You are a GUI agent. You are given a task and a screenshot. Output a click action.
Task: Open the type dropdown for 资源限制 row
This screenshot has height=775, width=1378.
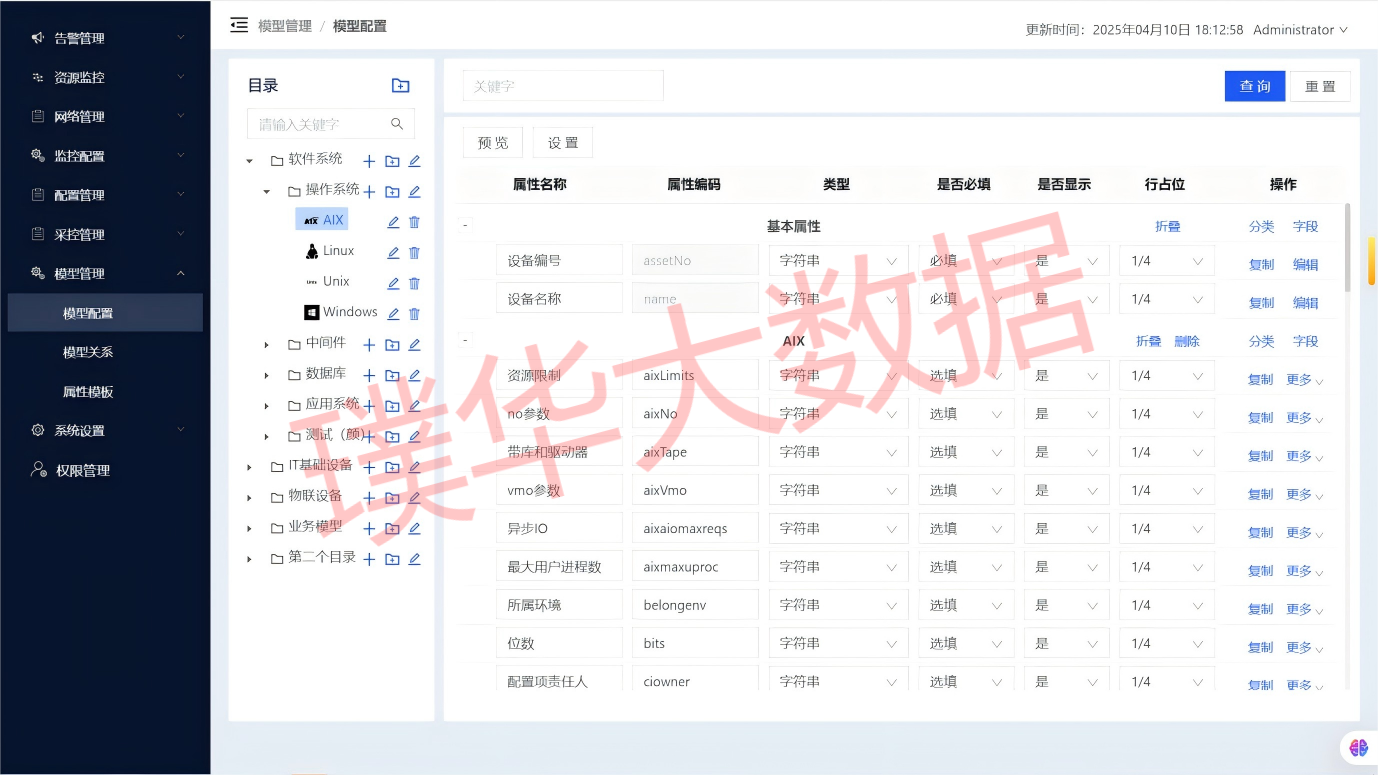tap(838, 376)
